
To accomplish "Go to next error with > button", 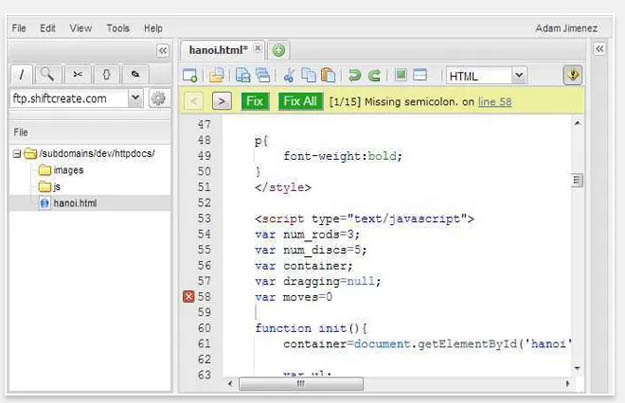I will tap(222, 101).
